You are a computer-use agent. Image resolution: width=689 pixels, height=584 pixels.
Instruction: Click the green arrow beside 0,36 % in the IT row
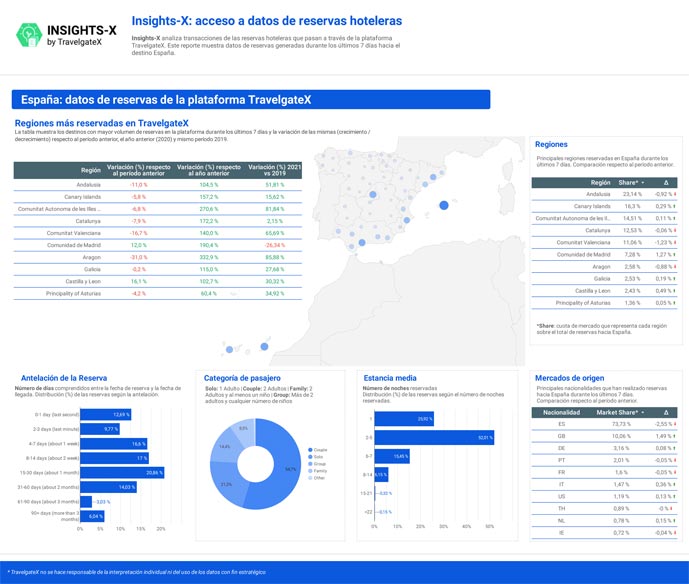click(675, 484)
